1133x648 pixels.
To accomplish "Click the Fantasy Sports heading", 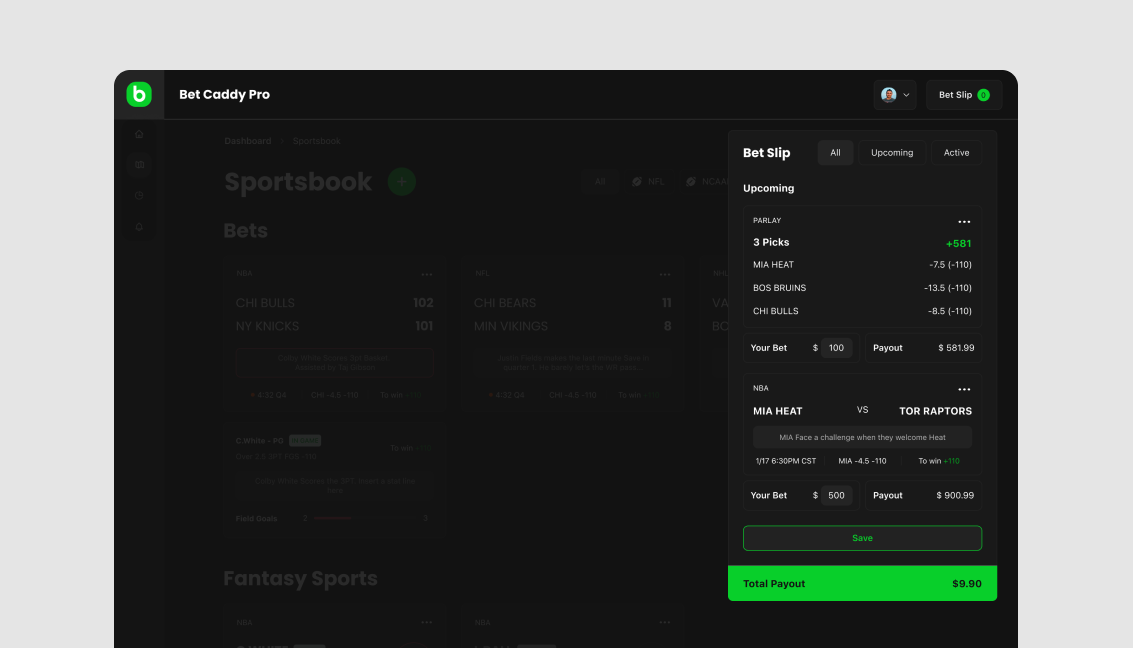I will (300, 579).
